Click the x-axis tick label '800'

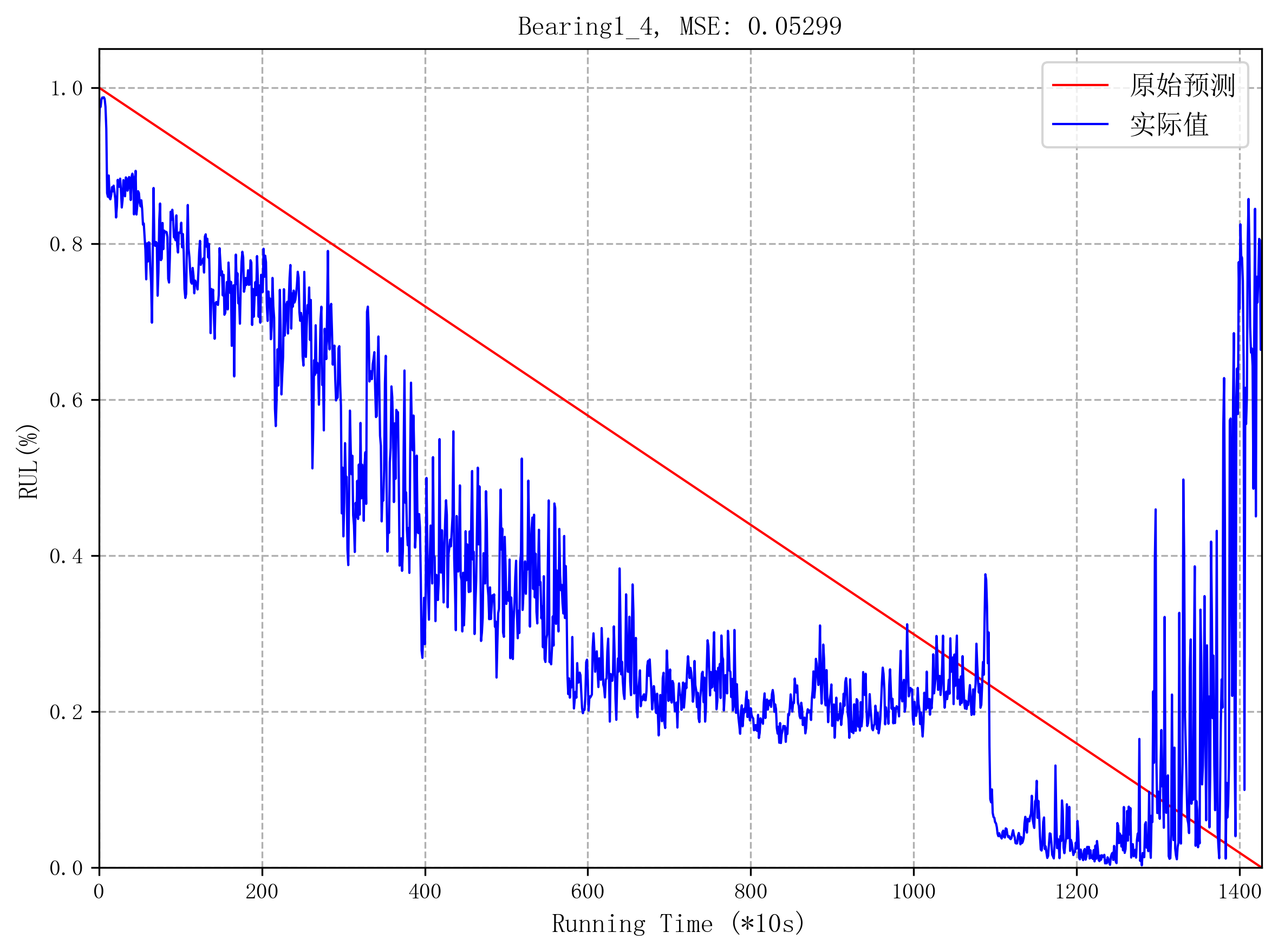pos(750,892)
